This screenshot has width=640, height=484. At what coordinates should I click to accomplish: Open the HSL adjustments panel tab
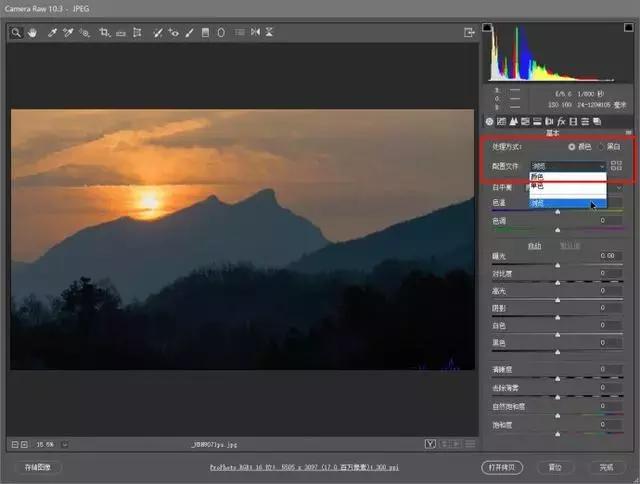pyautogui.click(x=525, y=122)
